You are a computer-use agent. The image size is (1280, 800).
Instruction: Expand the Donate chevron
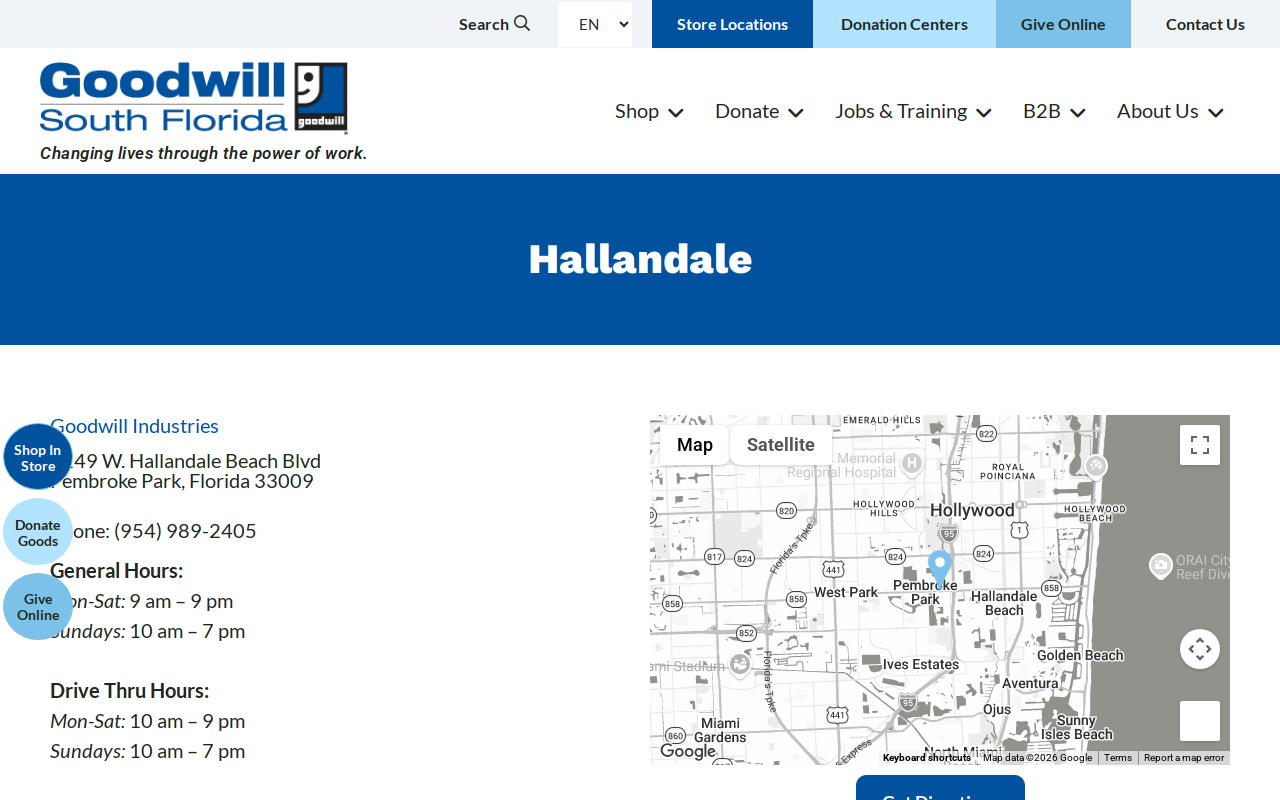pos(796,113)
